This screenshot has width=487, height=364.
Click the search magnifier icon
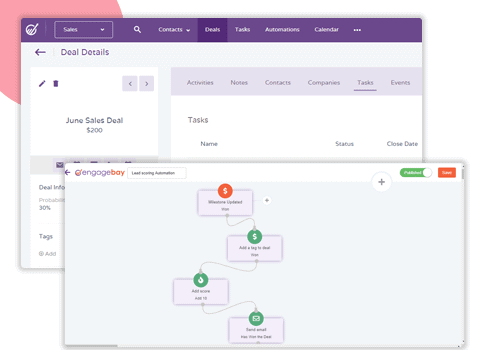coord(137,29)
